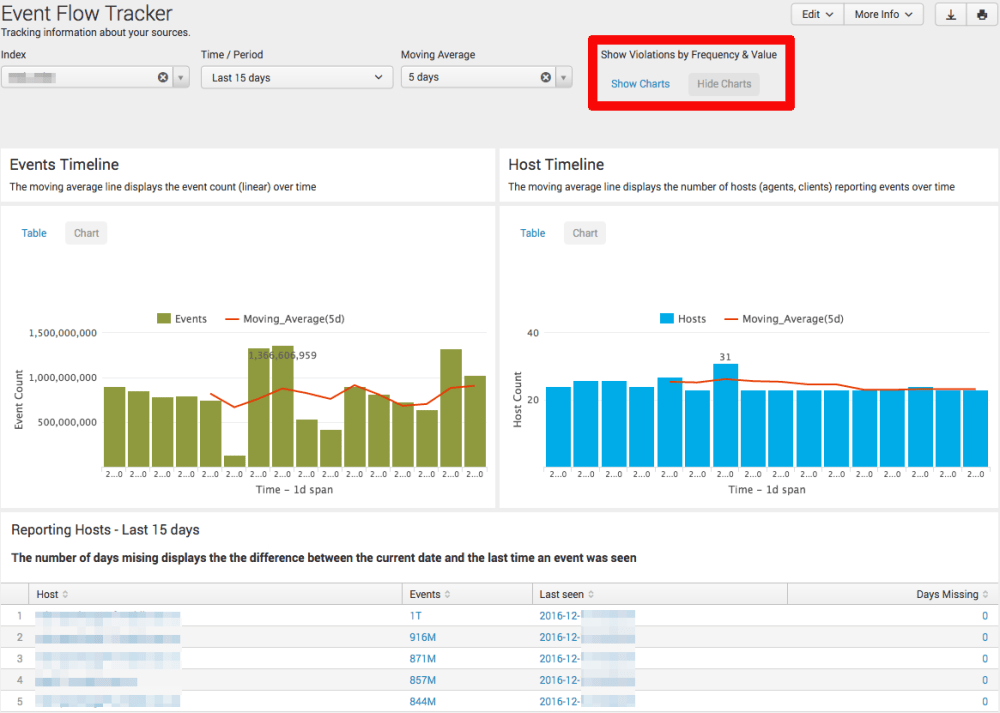Open the 916M events link

click(423, 637)
